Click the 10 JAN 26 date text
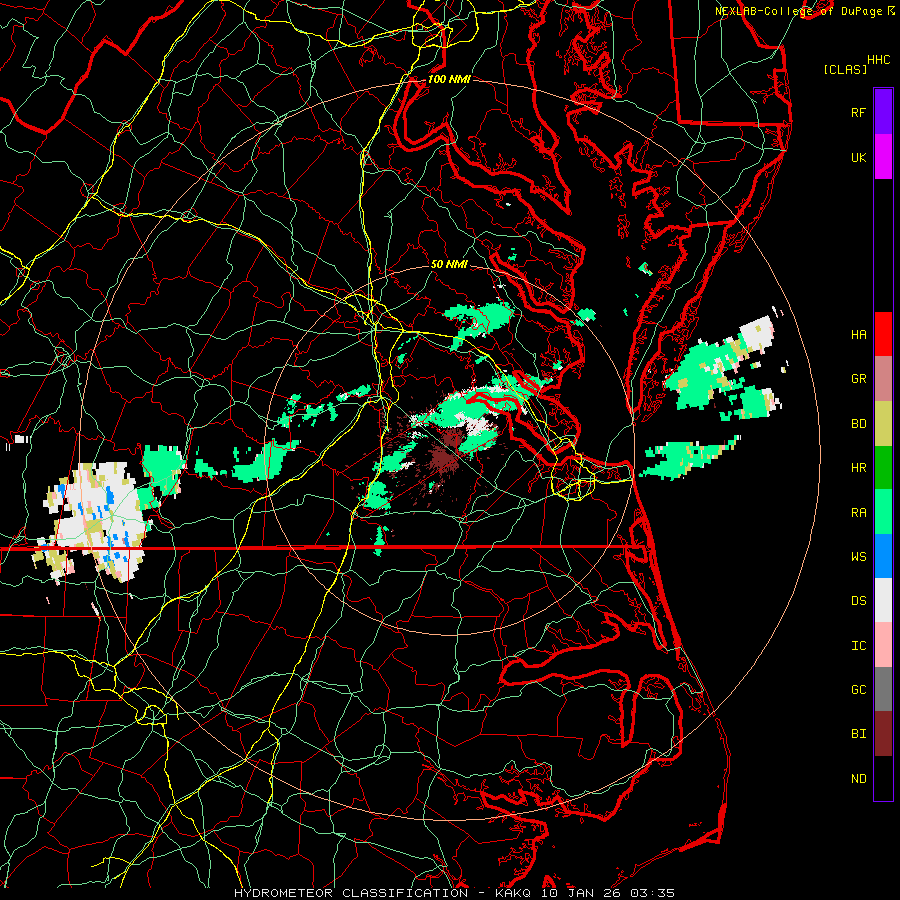Image resolution: width=900 pixels, height=900 pixels. (581, 893)
